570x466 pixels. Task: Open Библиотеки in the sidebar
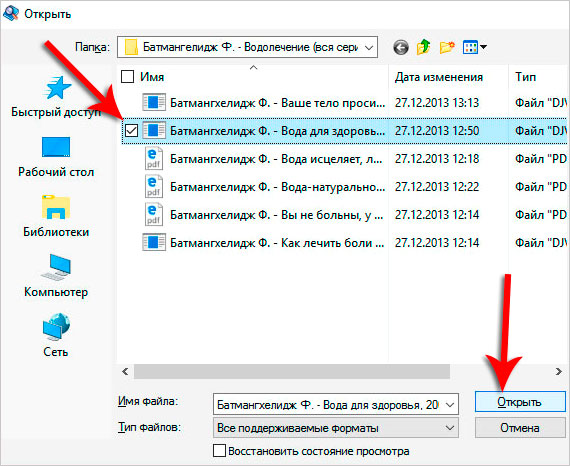[56, 217]
